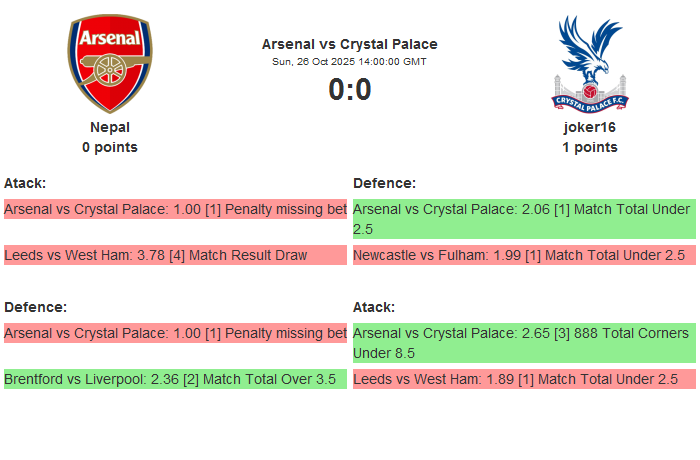
Task: Open player Nepal's profile name
Action: coord(110,127)
